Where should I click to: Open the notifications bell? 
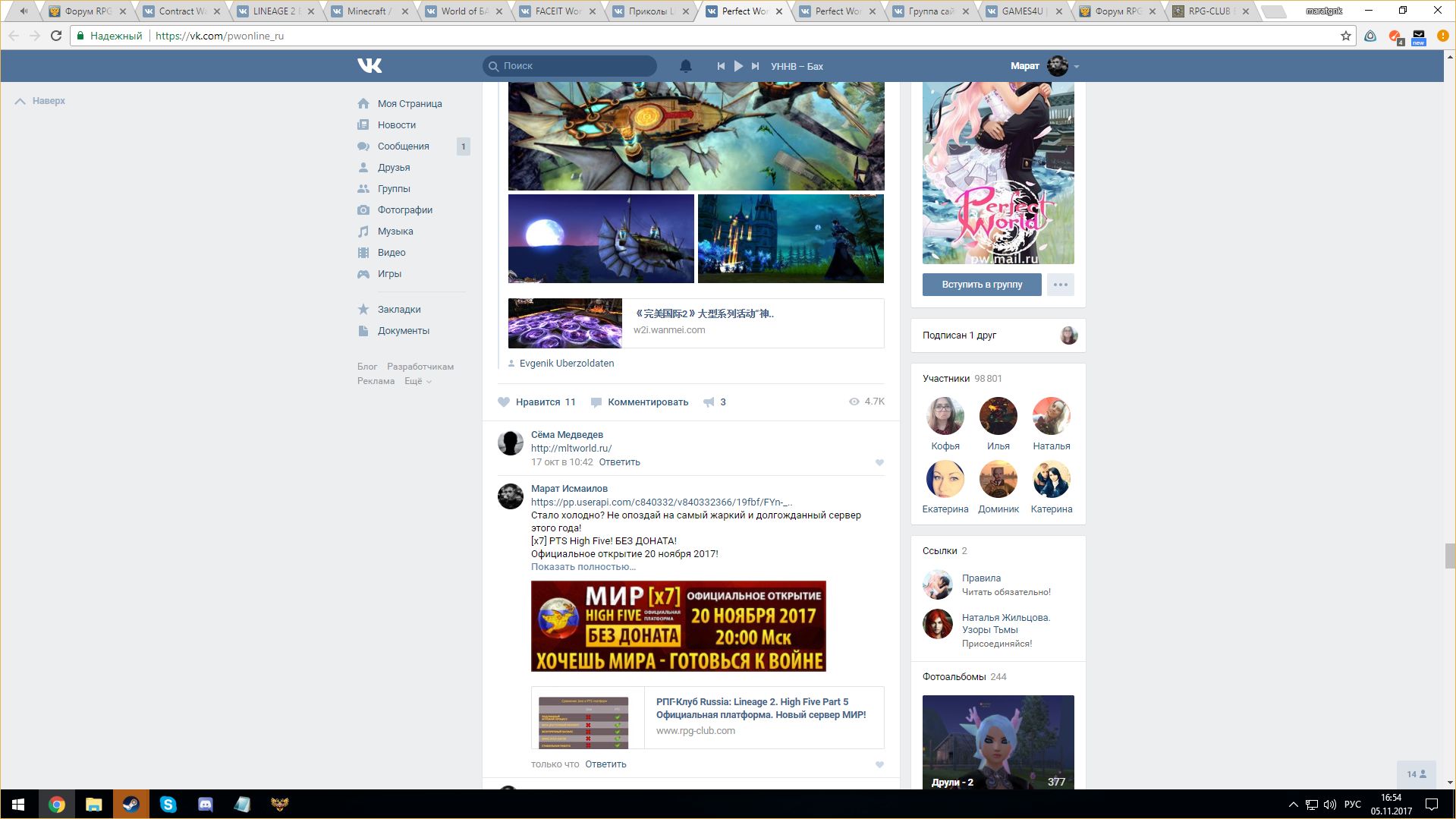[x=685, y=66]
